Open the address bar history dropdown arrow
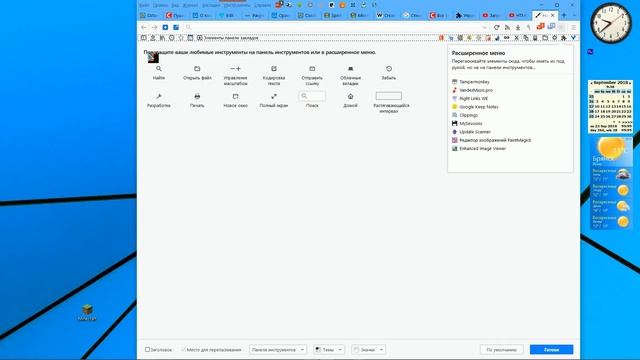Image resolution: width=640 pixels, height=360 pixels. tap(484, 27)
